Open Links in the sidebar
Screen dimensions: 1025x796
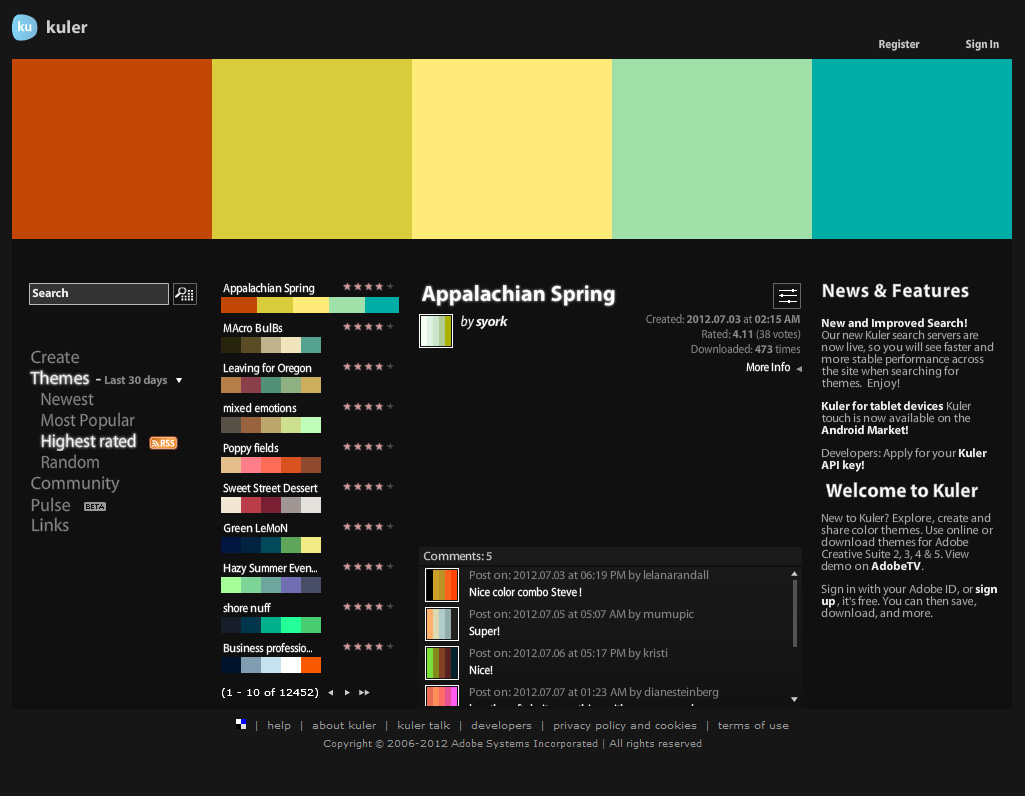click(x=50, y=525)
